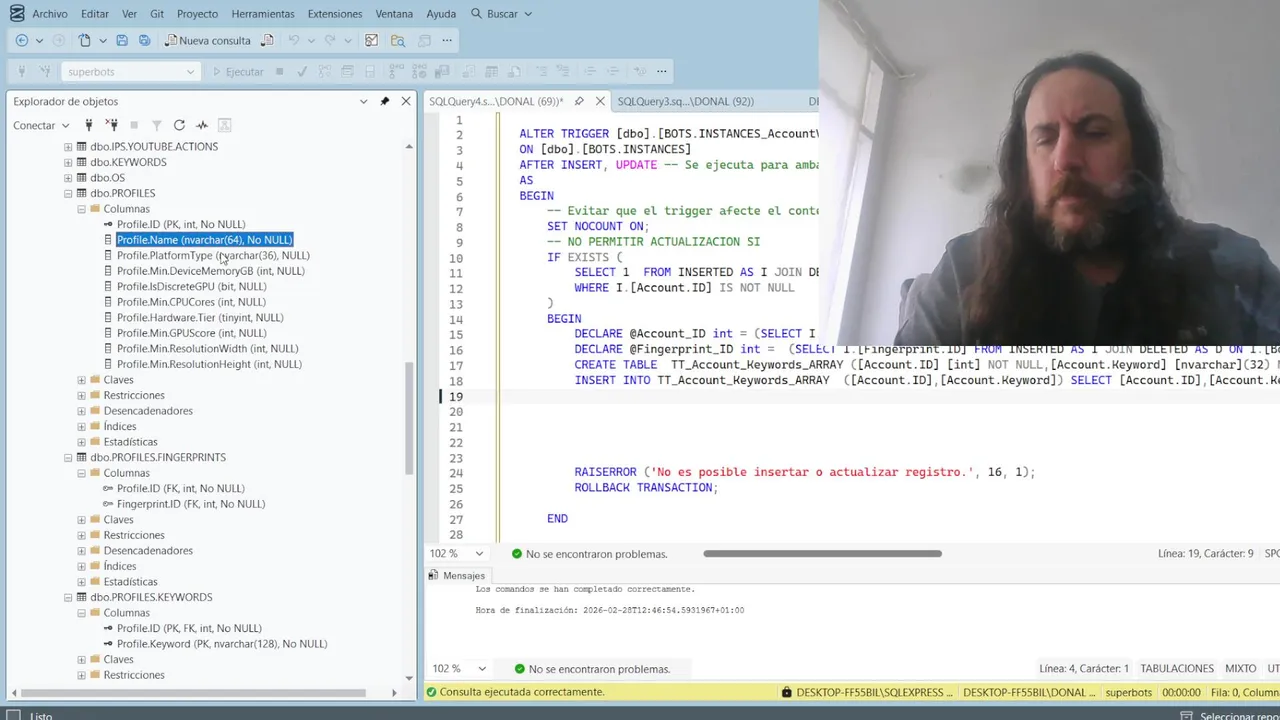The image size is (1280, 720).
Task: Expand the dbo.KEYWORDS table node
Action: pos(68,162)
